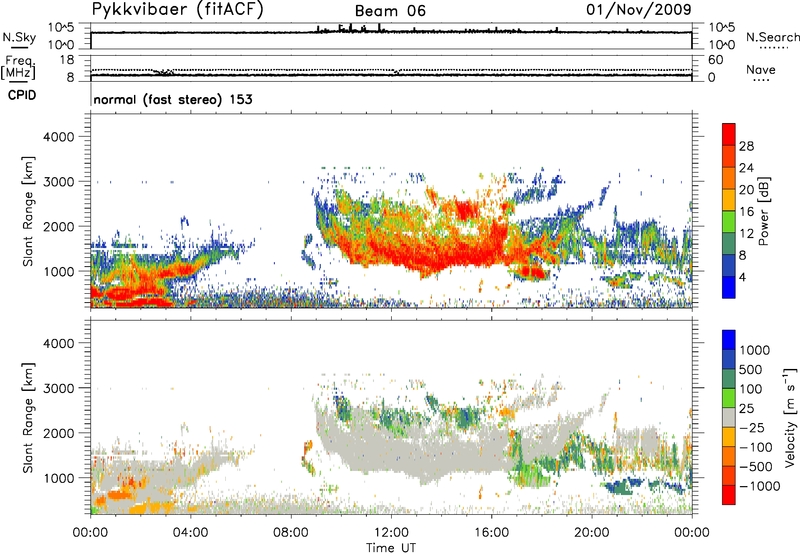Click the '4' tick on the power colorbar
The image size is (800, 554).
pyautogui.click(x=742, y=277)
